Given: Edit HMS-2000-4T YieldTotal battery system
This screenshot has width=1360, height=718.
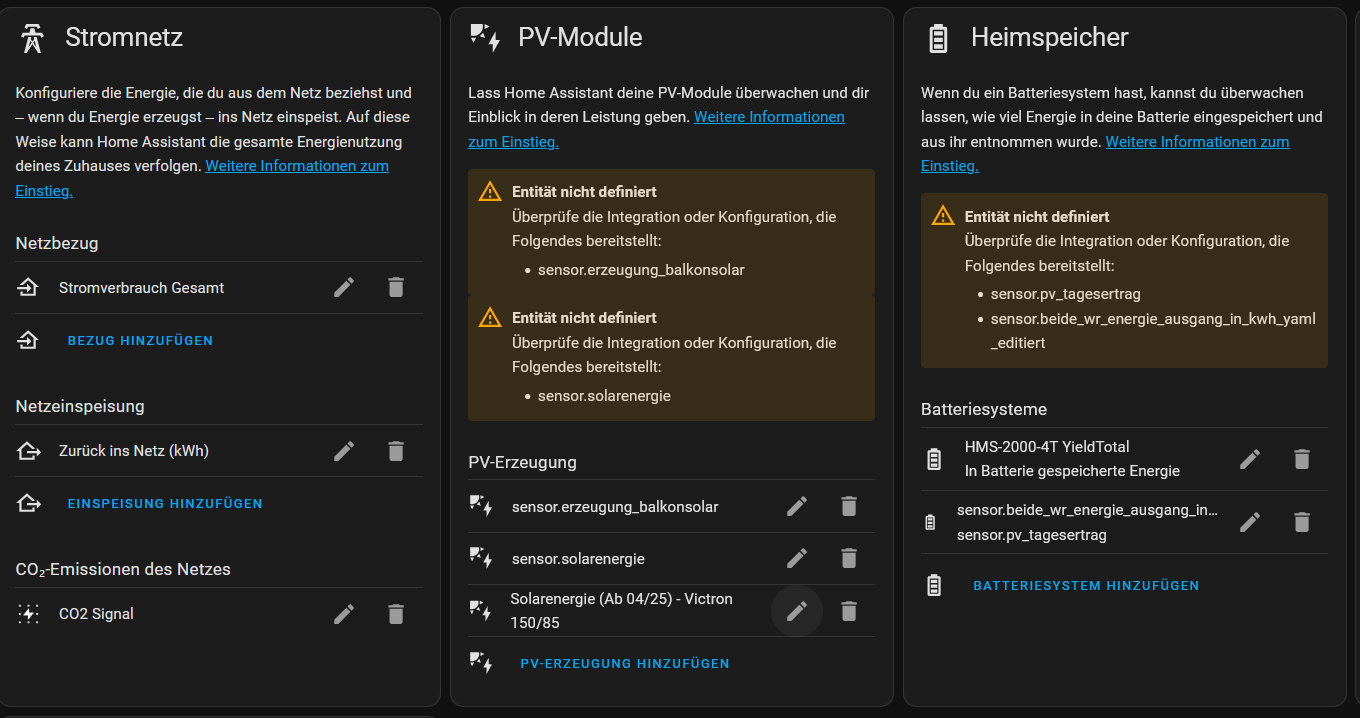Looking at the screenshot, I should tap(1250, 459).
